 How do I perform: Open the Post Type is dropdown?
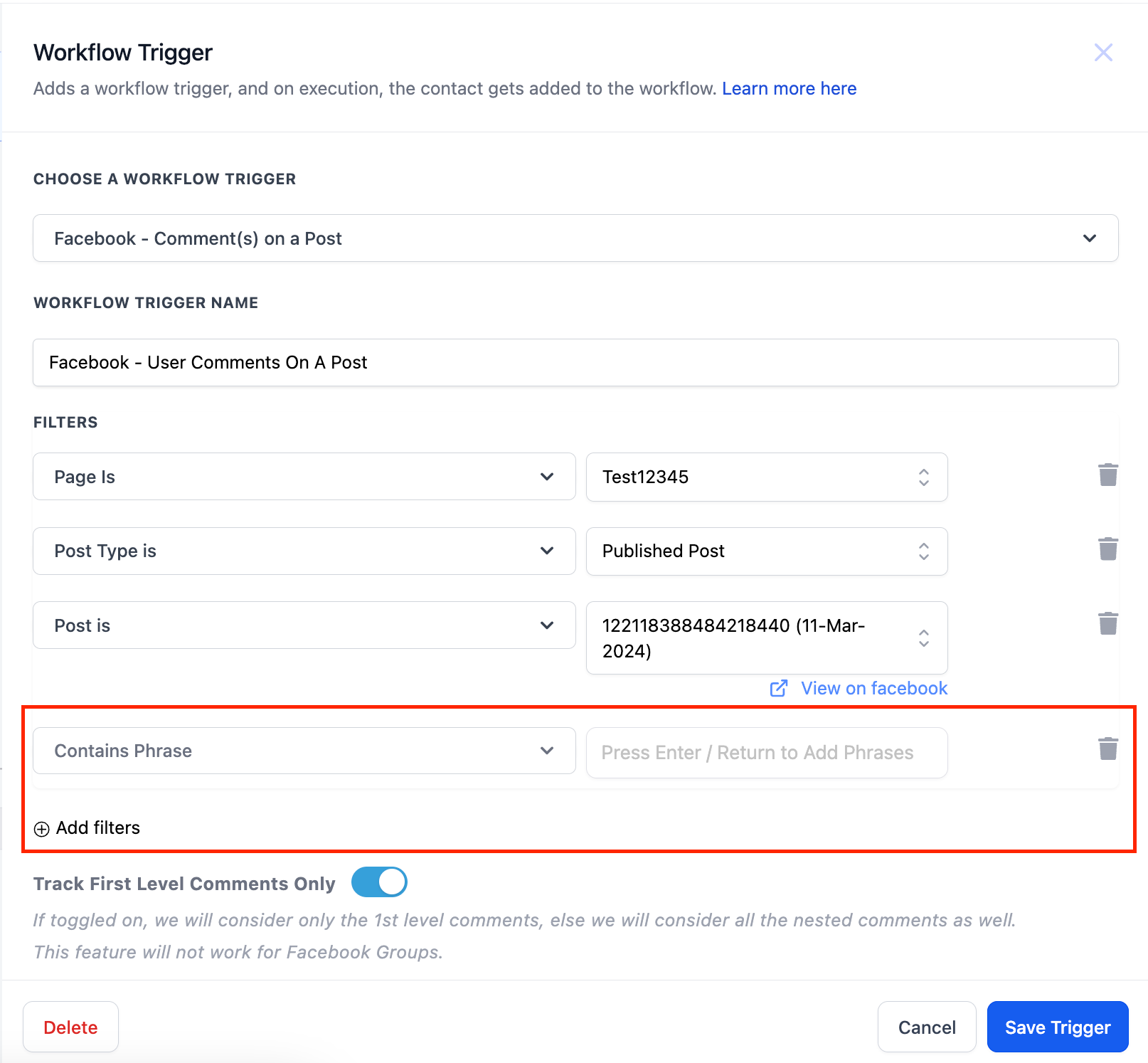[304, 551]
